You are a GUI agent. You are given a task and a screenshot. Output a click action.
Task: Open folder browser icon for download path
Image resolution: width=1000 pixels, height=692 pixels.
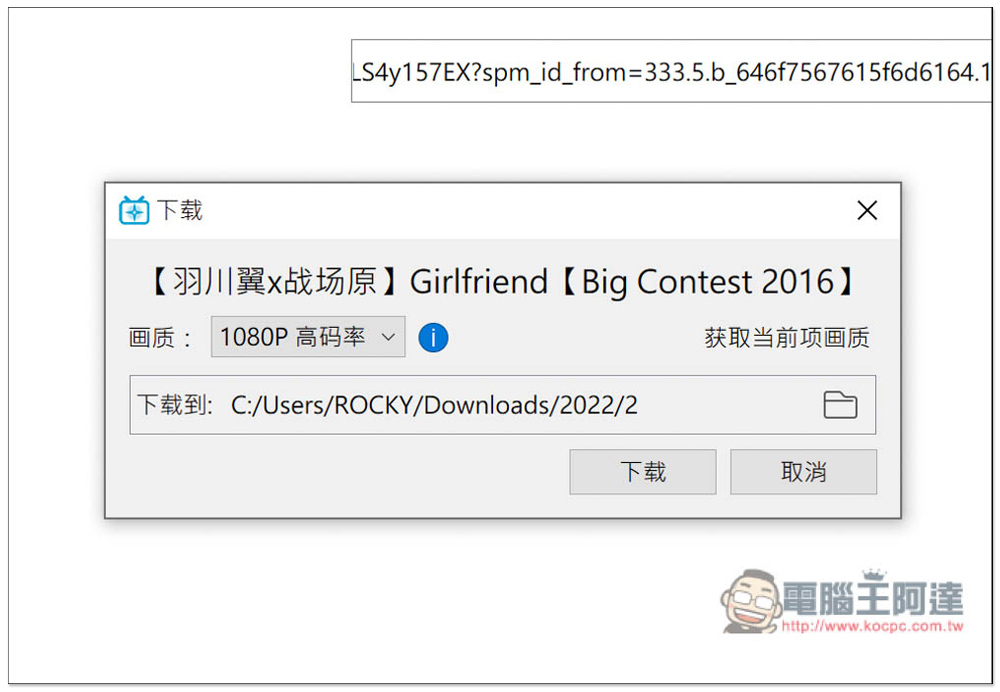[840, 405]
